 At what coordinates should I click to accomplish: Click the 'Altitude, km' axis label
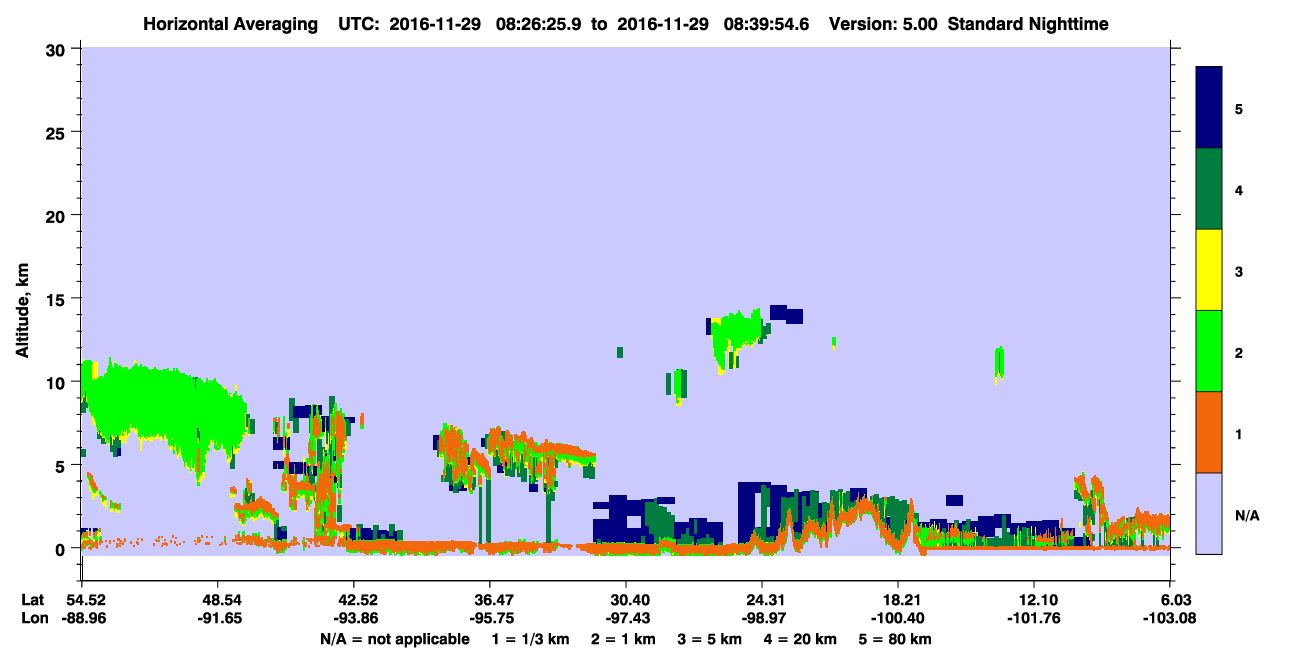22,312
